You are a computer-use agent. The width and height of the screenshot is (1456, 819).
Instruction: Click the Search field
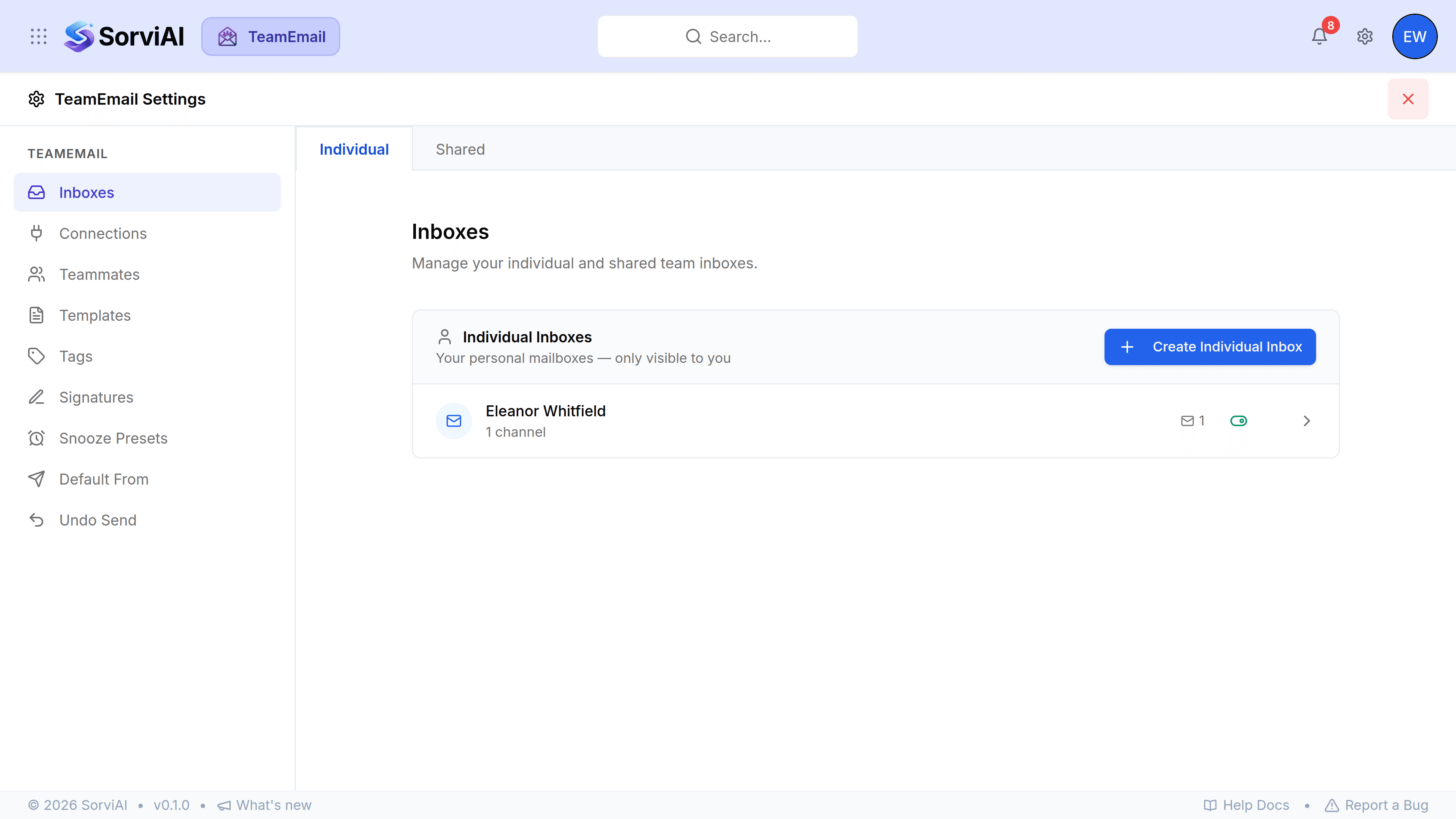(728, 37)
